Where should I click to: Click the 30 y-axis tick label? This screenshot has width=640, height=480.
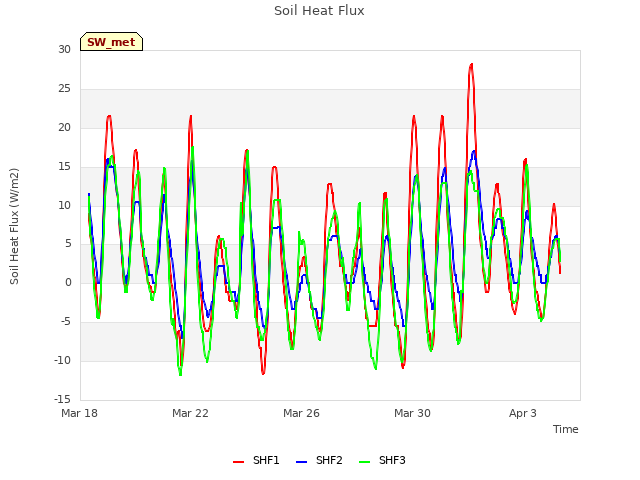[64, 50]
